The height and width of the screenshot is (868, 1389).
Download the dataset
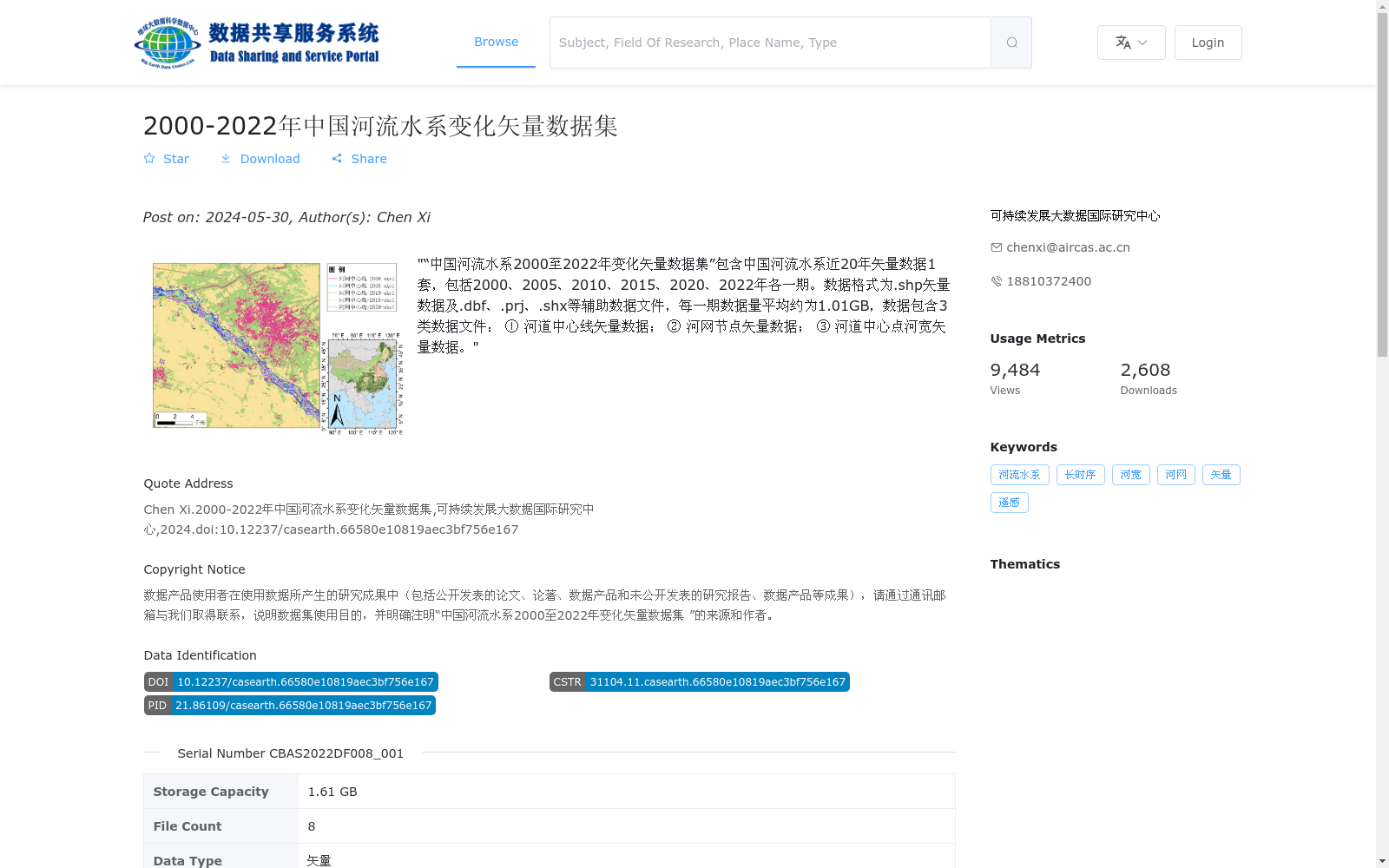pos(260,159)
